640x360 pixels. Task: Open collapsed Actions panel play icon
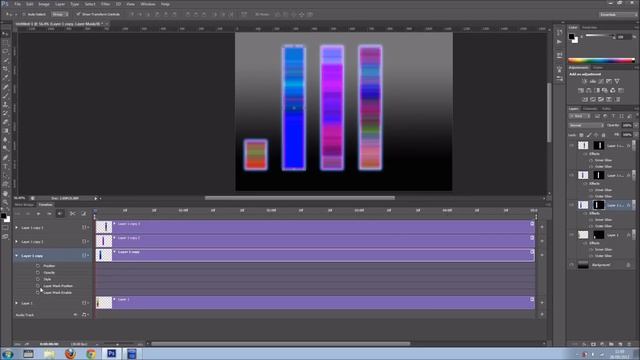559,42
